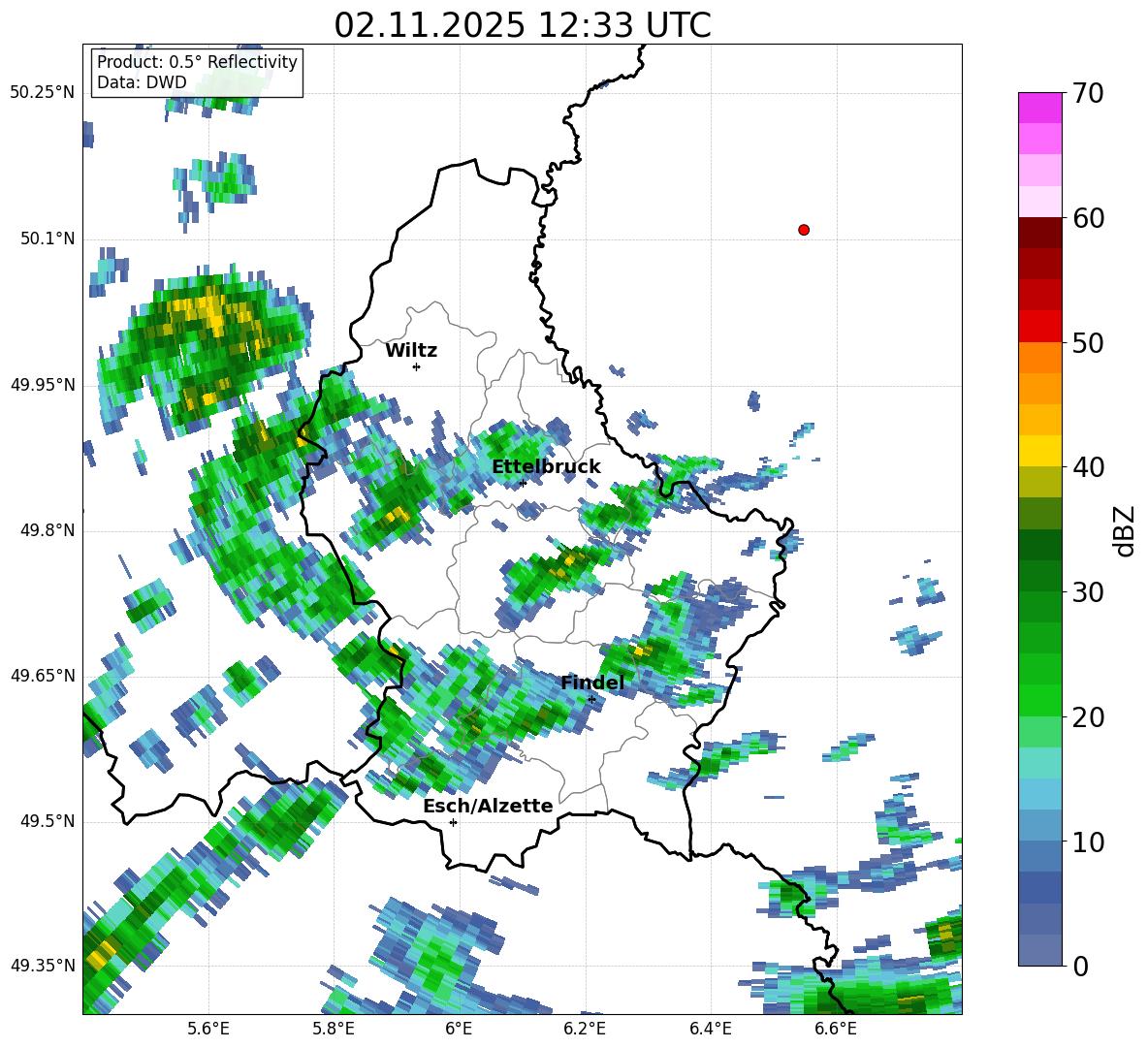
Task: Click the 6.6°E longitude label
Action: click(836, 1030)
